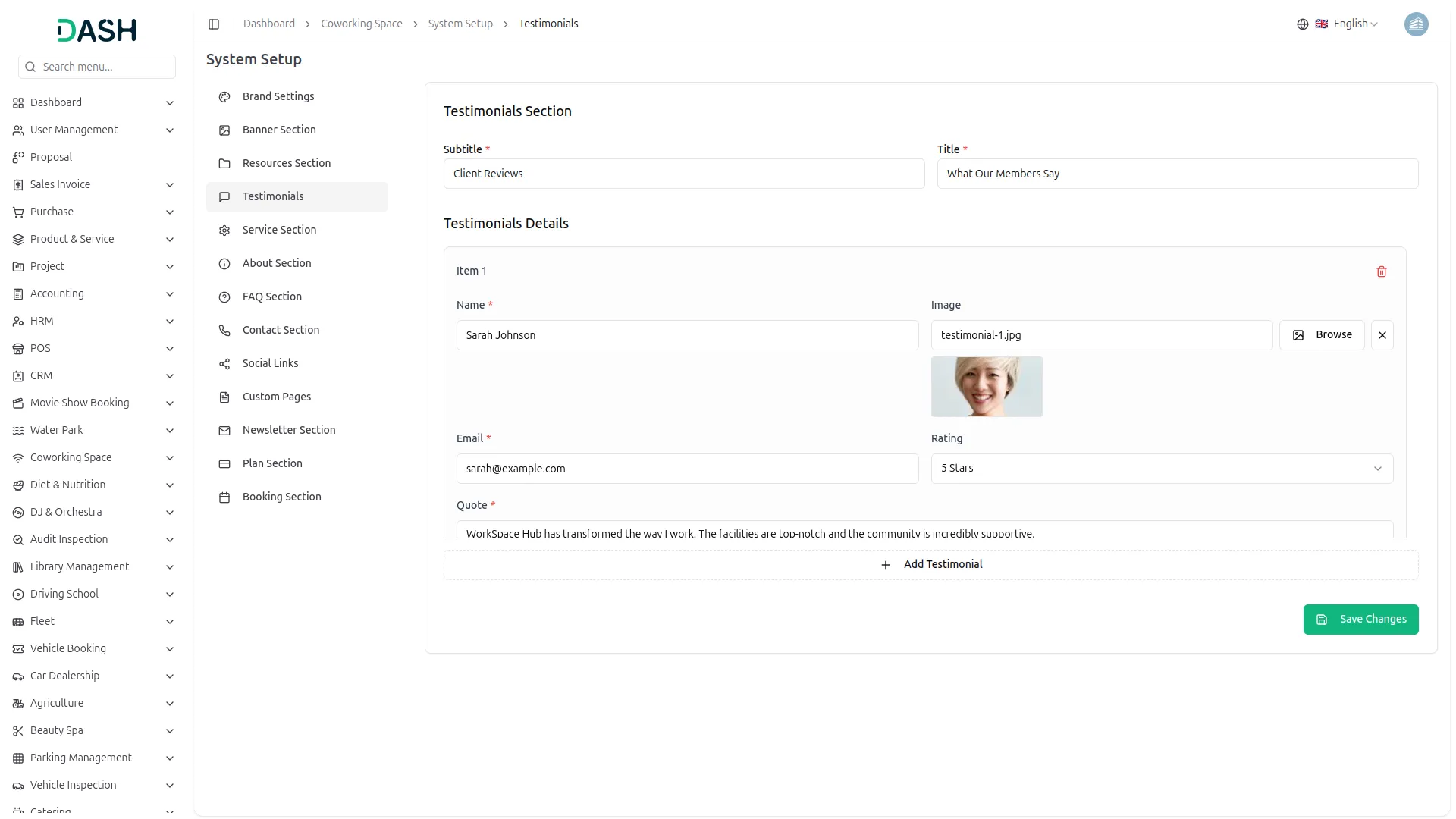This screenshot has width=1456, height=819.
Task: Expand the HRM menu chevron
Action: 170,322
